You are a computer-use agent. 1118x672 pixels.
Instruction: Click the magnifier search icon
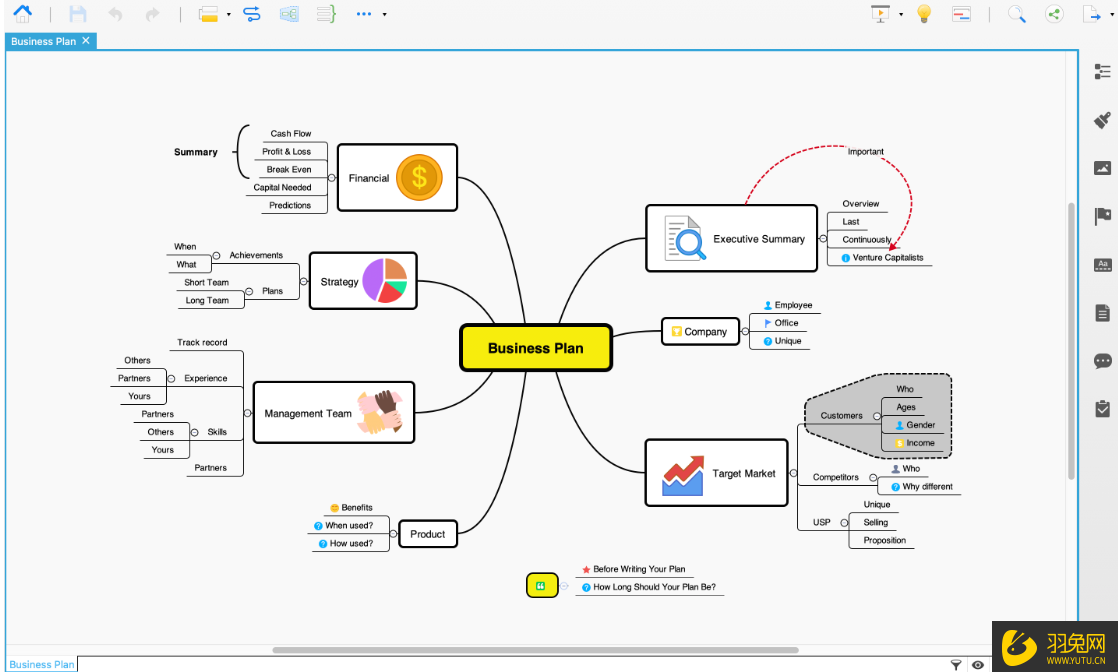(x=1016, y=14)
